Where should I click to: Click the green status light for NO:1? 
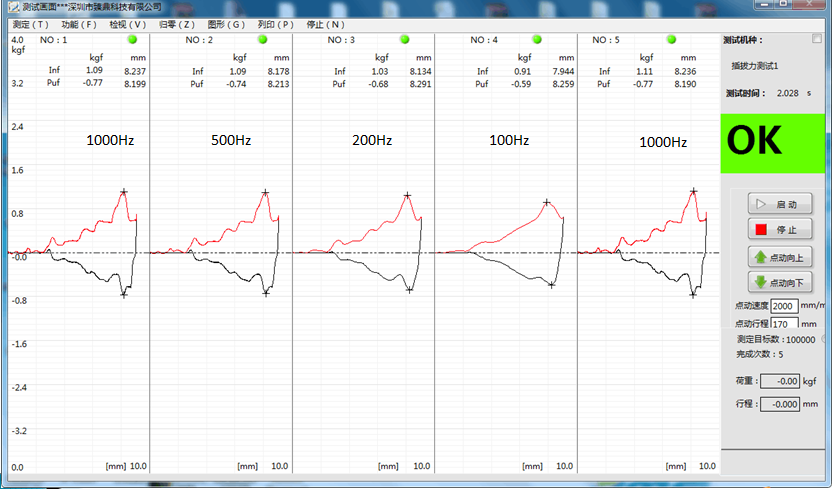131,40
